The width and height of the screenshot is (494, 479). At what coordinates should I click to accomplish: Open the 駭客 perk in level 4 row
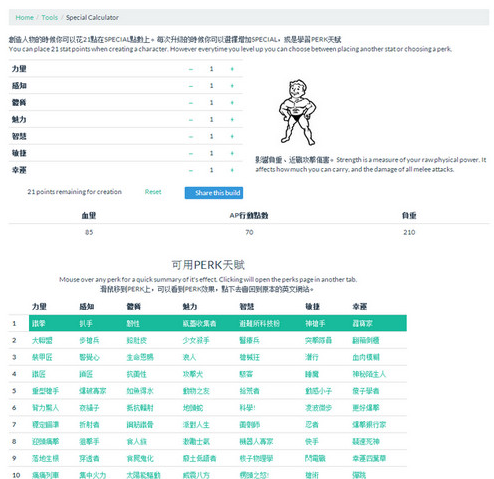click(246, 374)
